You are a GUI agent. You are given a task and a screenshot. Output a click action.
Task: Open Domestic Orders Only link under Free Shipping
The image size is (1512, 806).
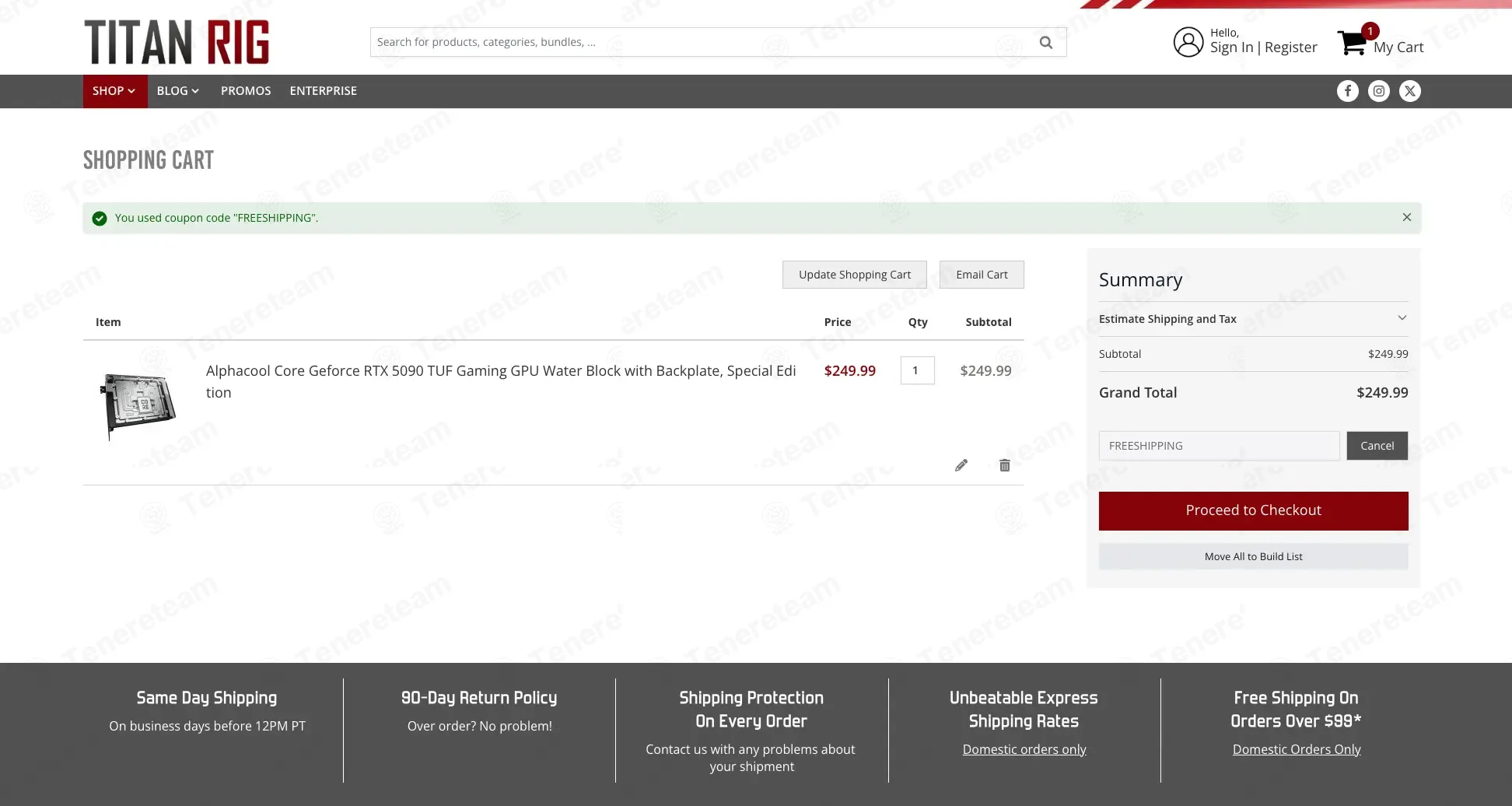point(1297,749)
